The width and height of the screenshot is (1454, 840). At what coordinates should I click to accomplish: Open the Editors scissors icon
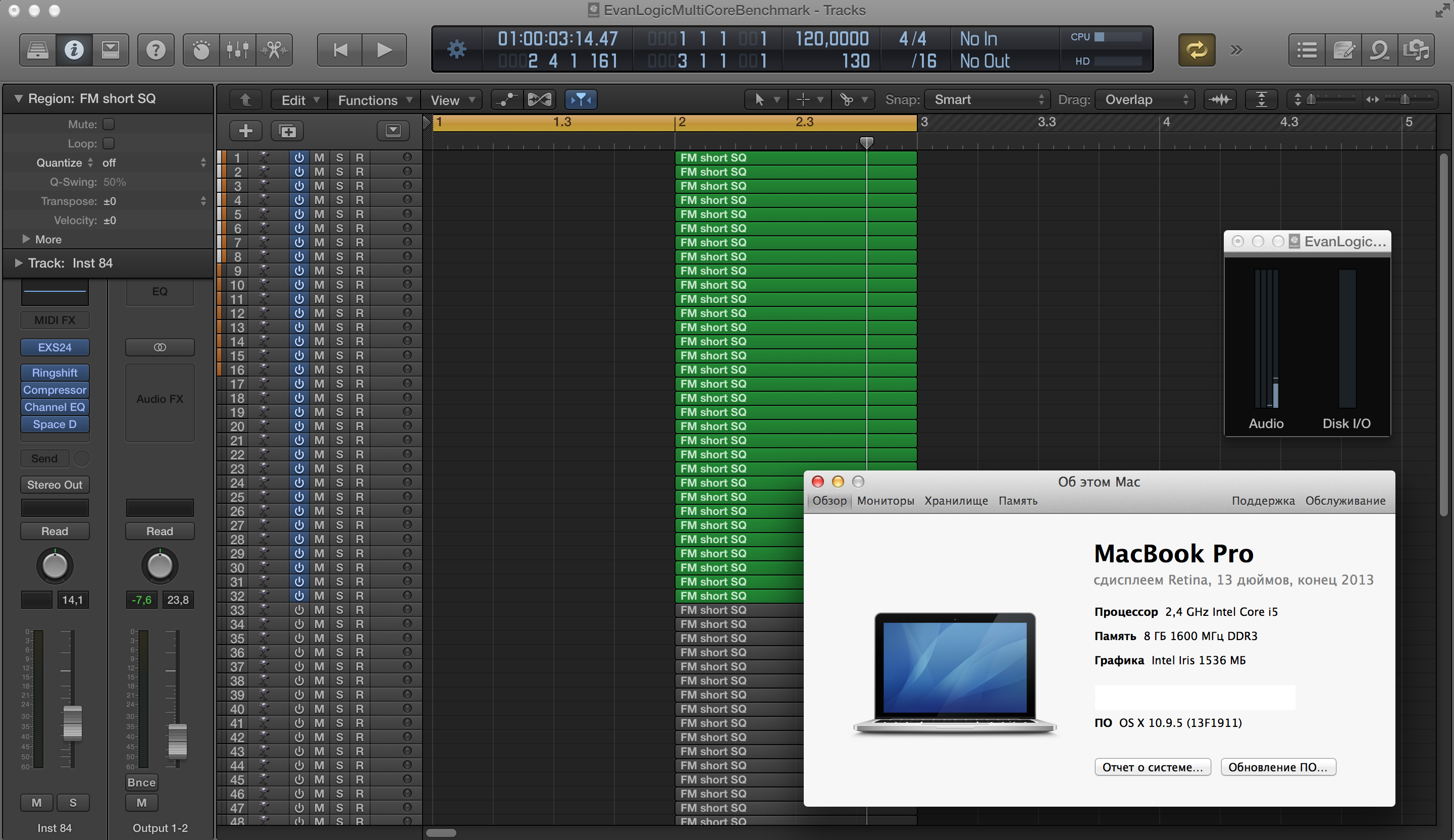(x=274, y=50)
